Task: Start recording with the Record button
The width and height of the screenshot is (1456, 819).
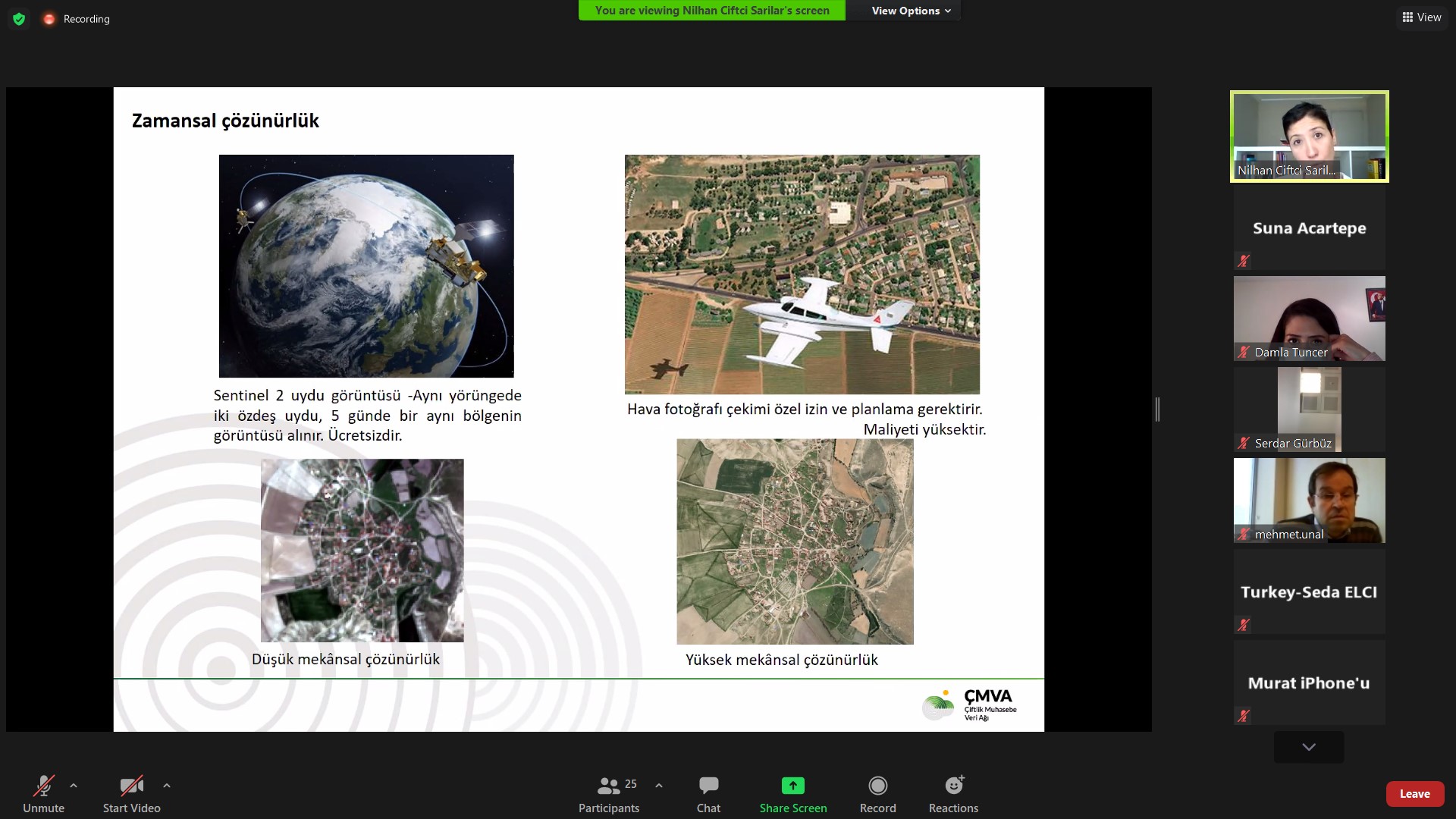Action: (877, 794)
